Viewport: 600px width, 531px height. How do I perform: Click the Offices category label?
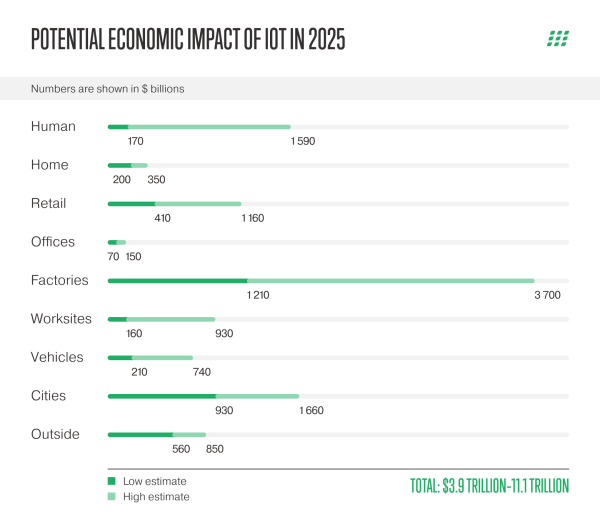(53, 242)
